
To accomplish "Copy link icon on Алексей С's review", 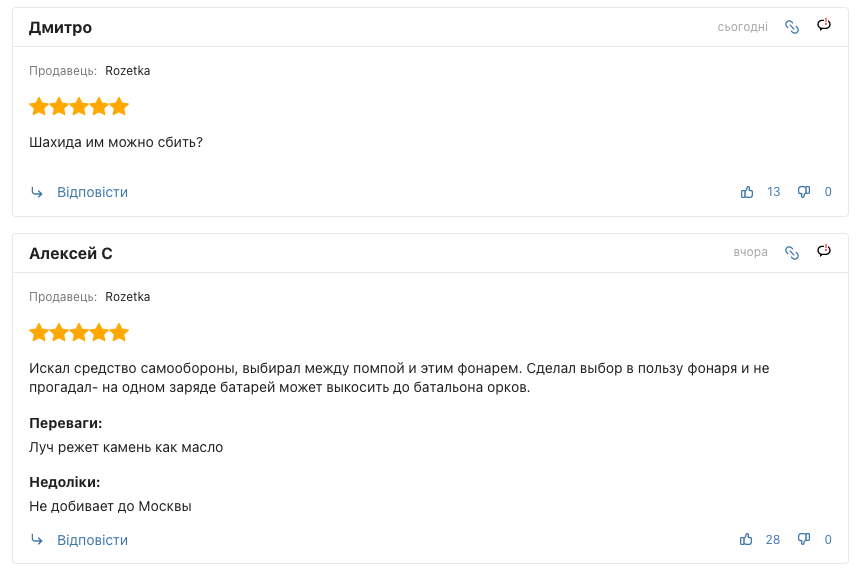I will click(792, 253).
